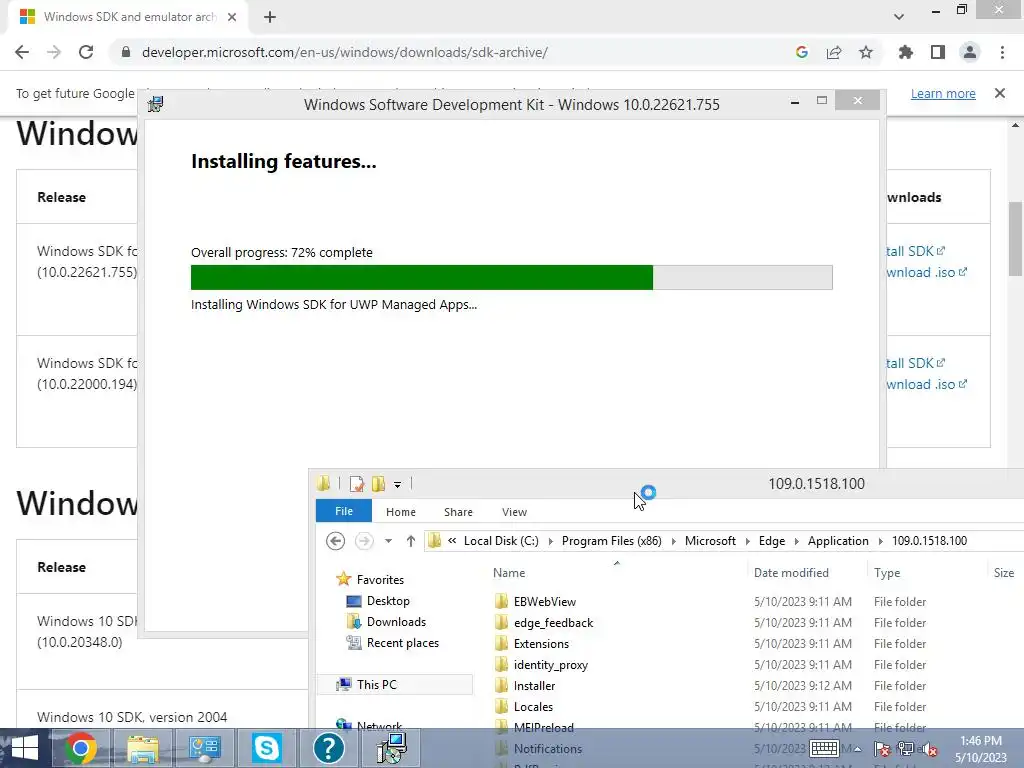Screen dimensions: 1024x768
Task: Open Google search side icon in address bar
Action: (802, 52)
